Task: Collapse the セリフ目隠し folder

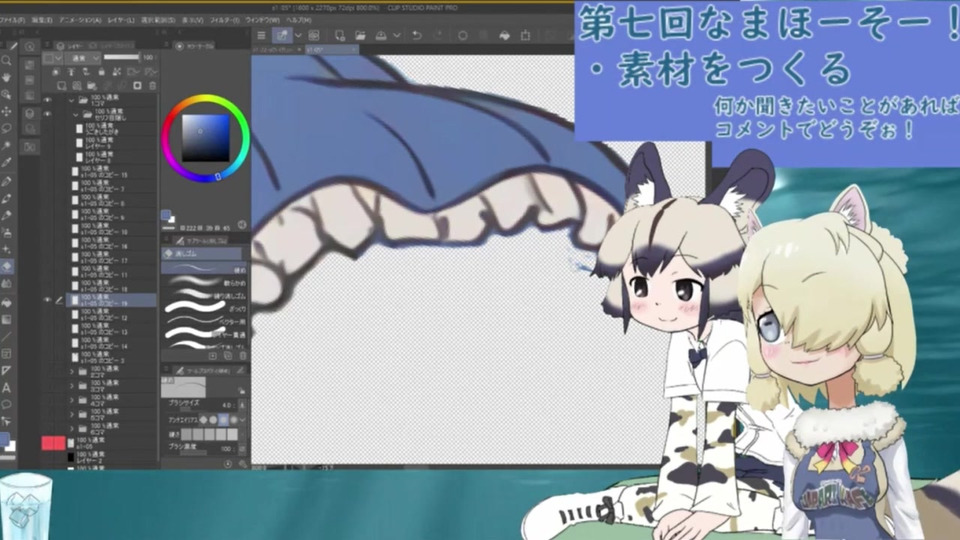Action: [76, 114]
